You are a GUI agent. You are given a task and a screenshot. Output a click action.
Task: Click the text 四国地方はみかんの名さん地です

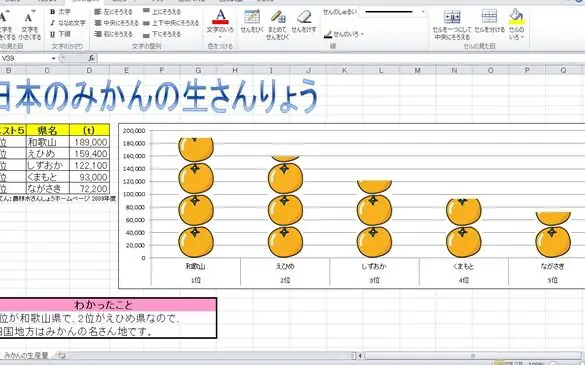[76, 331]
